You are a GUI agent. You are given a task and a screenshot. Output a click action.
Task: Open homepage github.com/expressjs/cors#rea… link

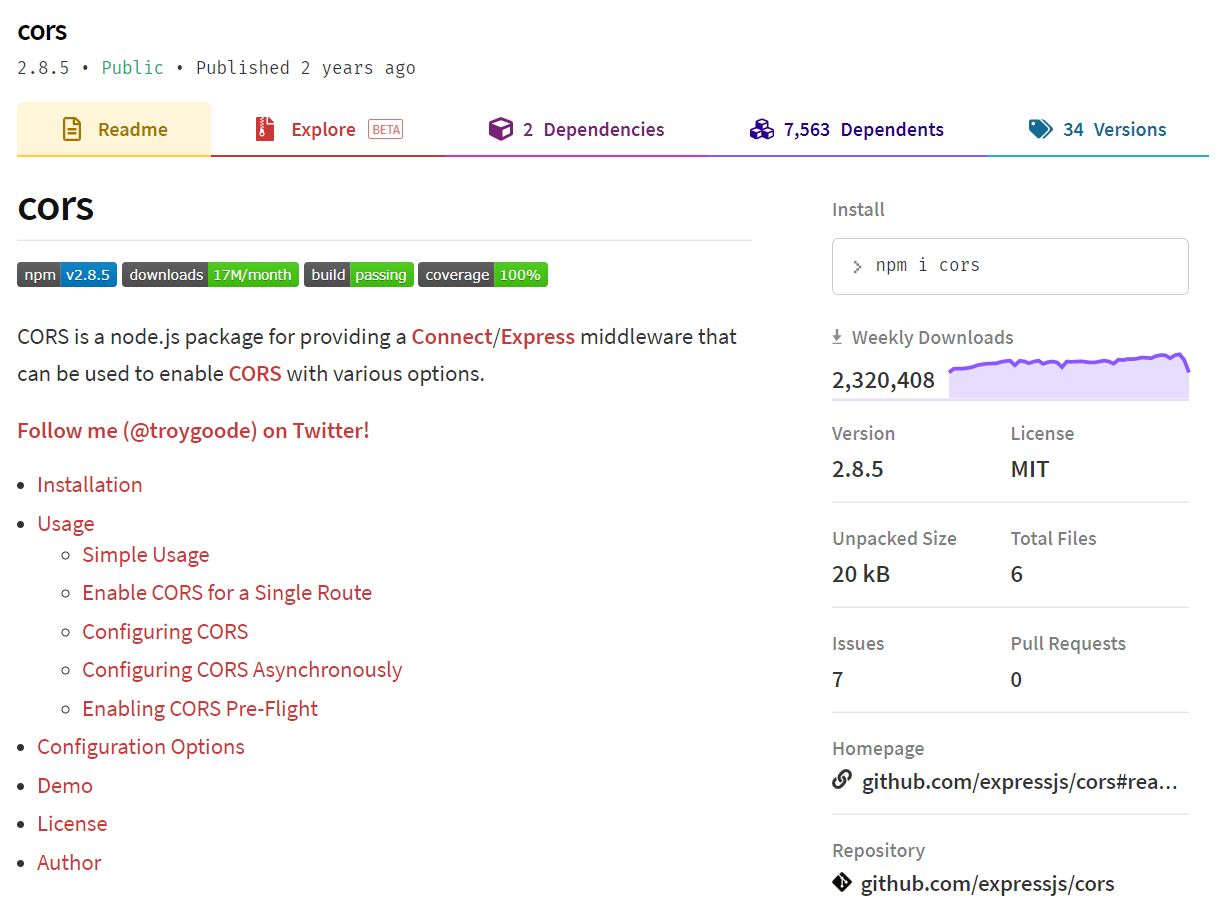coord(1020,781)
